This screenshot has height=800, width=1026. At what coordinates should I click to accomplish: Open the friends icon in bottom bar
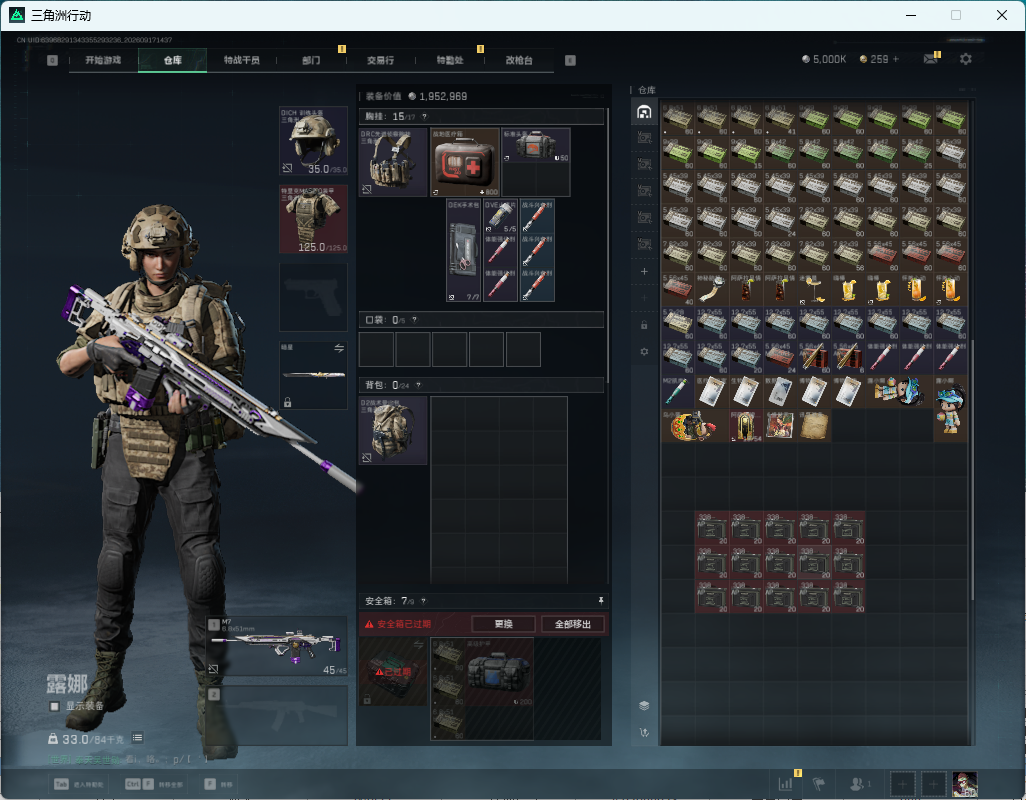tap(858, 783)
